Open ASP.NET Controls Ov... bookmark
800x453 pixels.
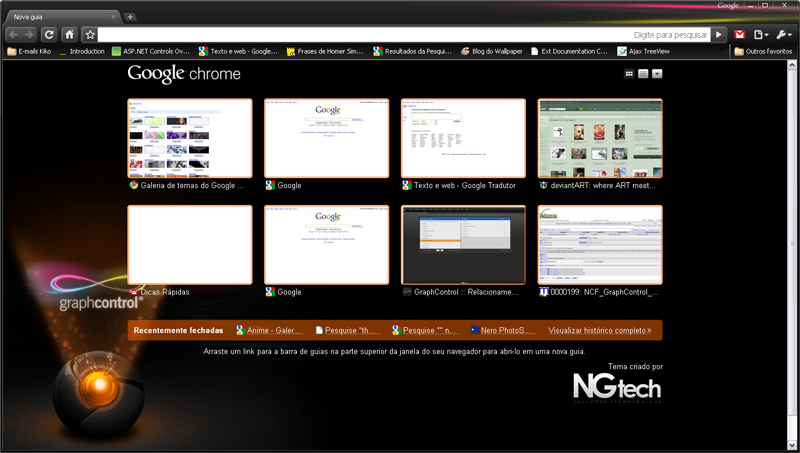click(x=151, y=51)
